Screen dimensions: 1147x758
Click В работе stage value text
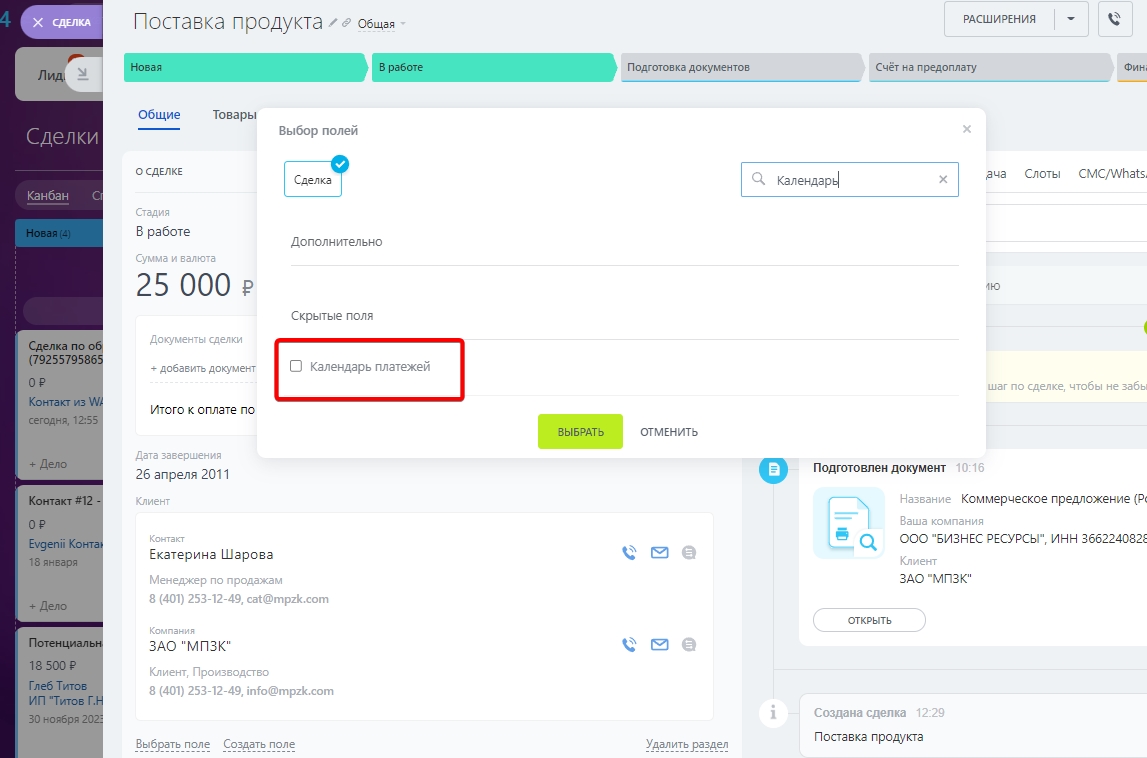tap(162, 231)
